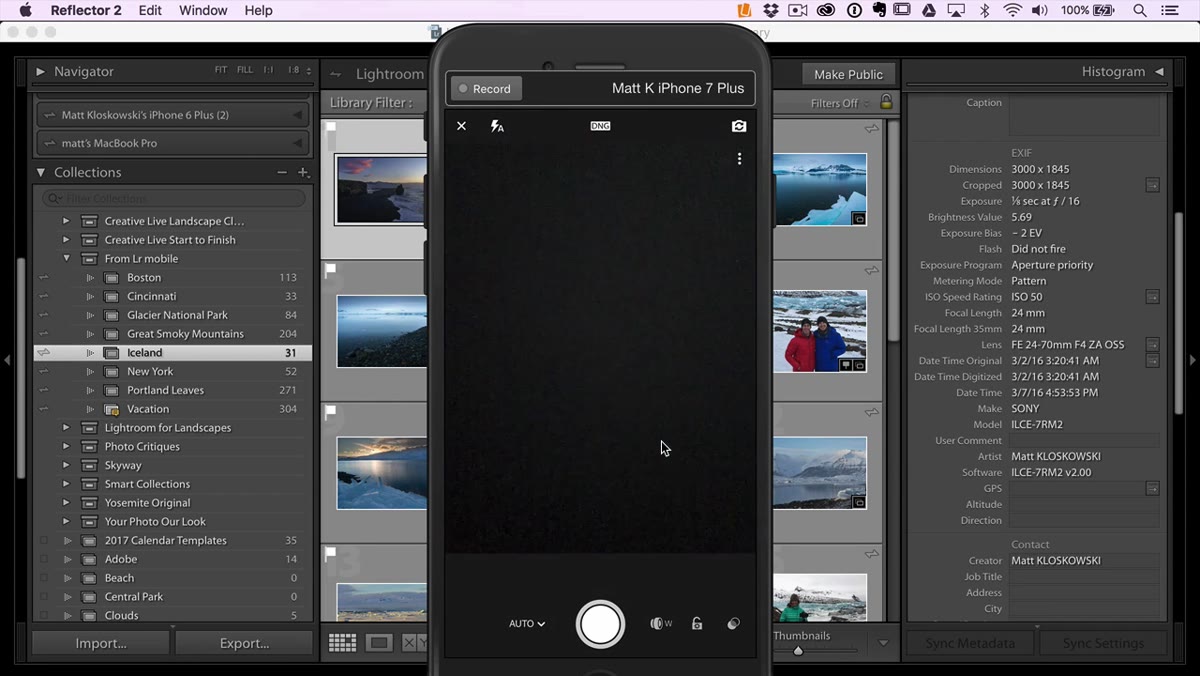Click the Sync Settings button
The image size is (1200, 676).
coord(1103,643)
